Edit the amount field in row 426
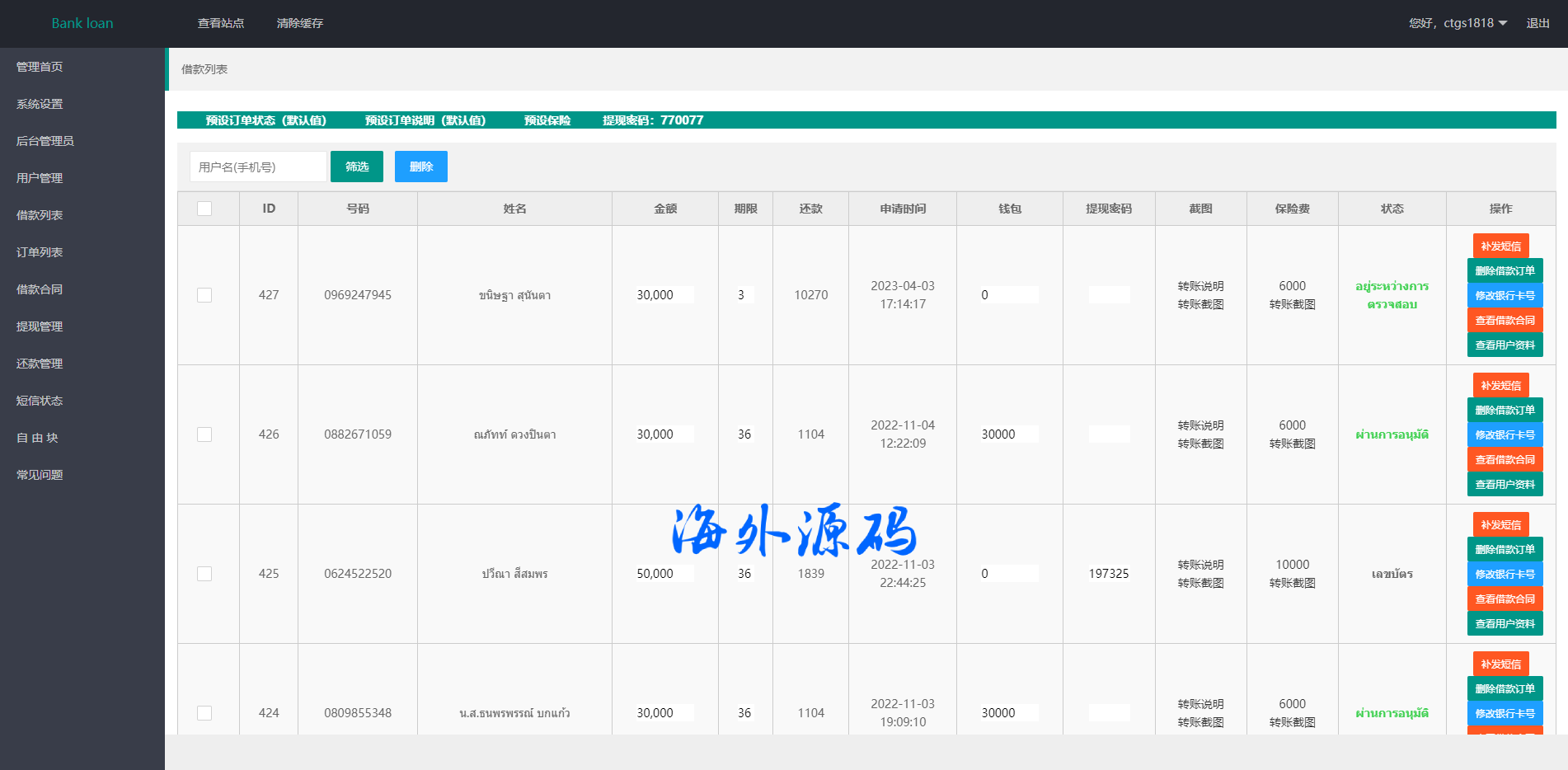The height and width of the screenshot is (770, 1568). [664, 434]
